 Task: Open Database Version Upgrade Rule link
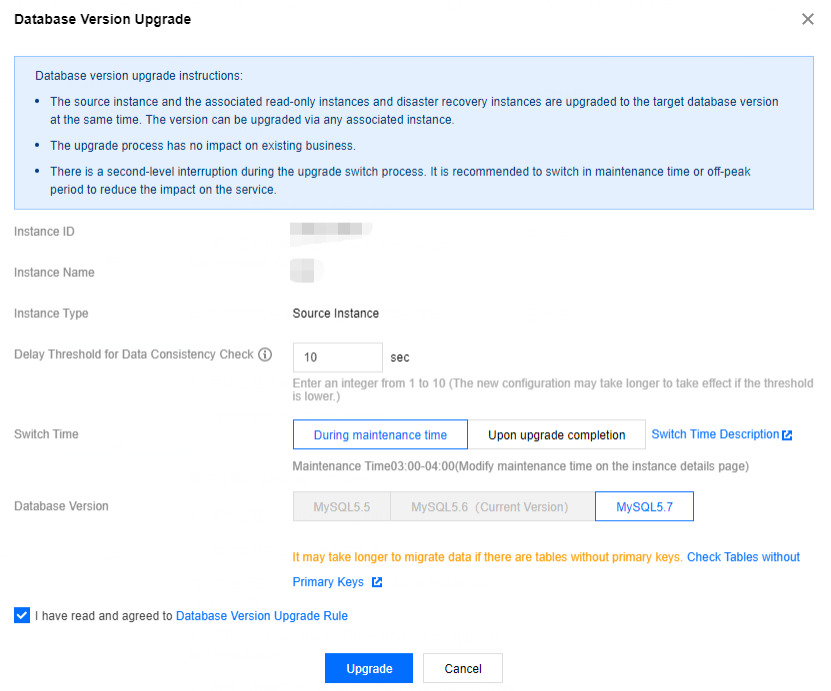pyautogui.click(x=262, y=616)
